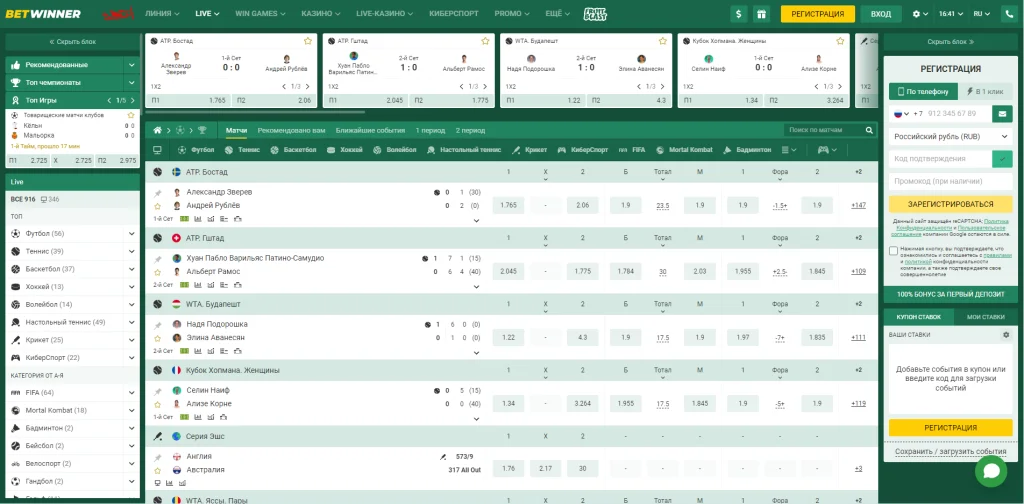Click the yellow РЕГИСТРАЦИЯ header button
Image resolution: width=1024 pixels, height=504 pixels.
click(817, 14)
